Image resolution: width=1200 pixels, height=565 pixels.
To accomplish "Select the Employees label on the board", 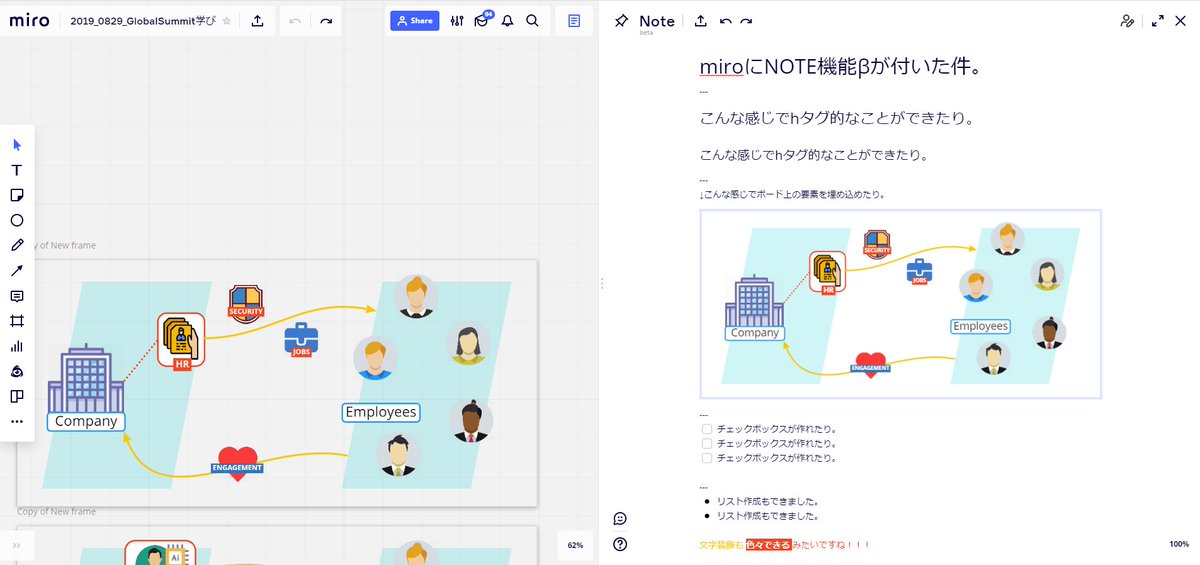I will point(380,412).
